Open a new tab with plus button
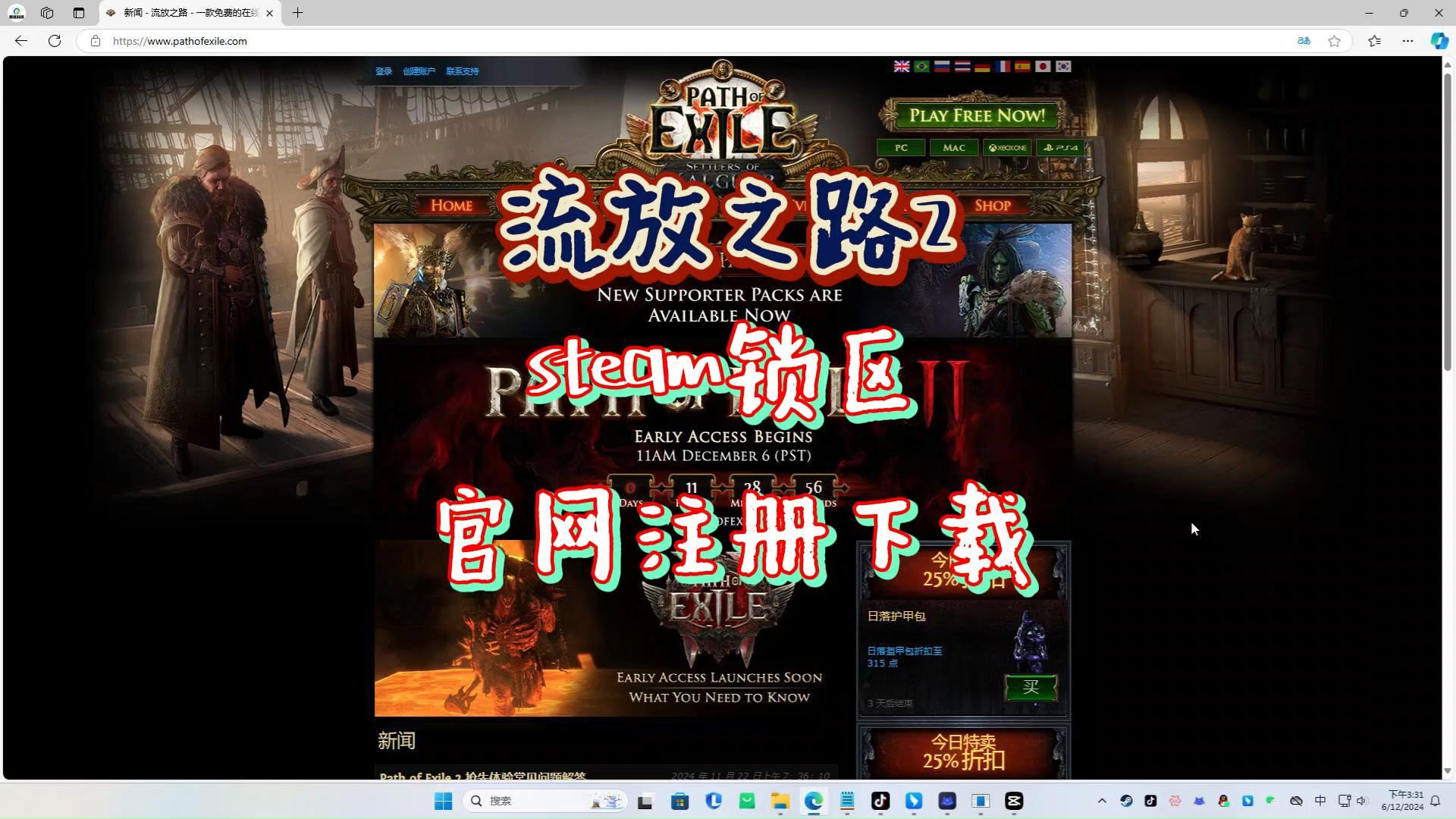The image size is (1456, 819). point(297,13)
